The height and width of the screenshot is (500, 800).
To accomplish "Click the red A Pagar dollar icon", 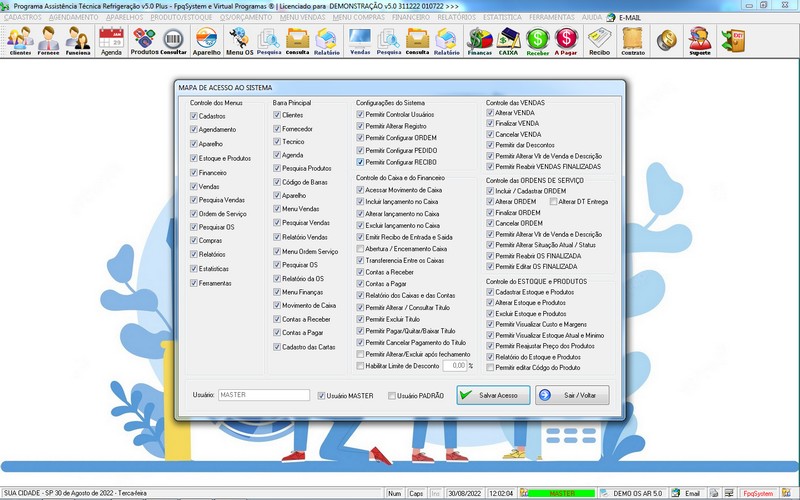I will (x=566, y=41).
